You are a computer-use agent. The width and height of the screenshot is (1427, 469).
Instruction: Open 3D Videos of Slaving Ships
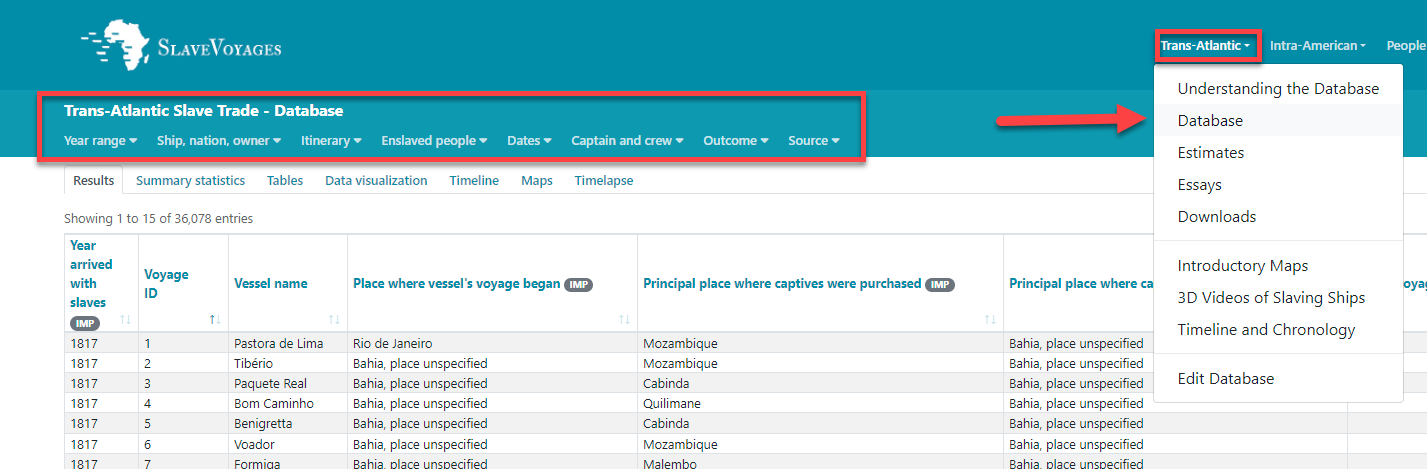(1271, 298)
